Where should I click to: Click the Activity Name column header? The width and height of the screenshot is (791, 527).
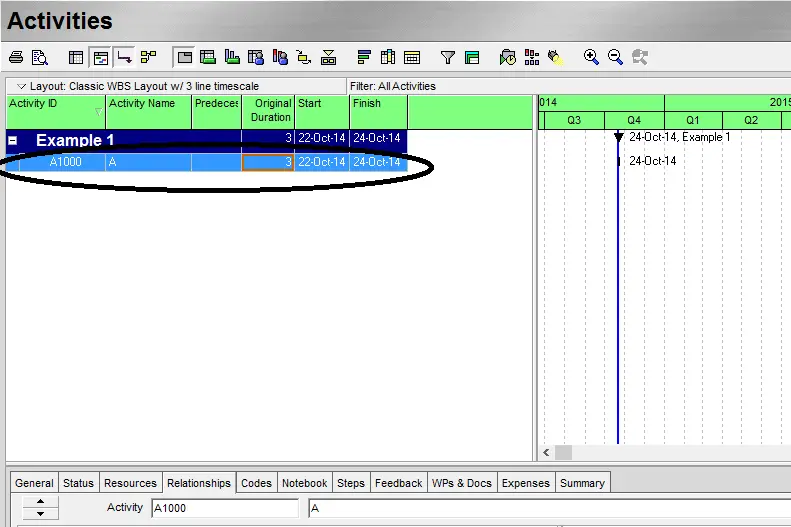[149, 111]
